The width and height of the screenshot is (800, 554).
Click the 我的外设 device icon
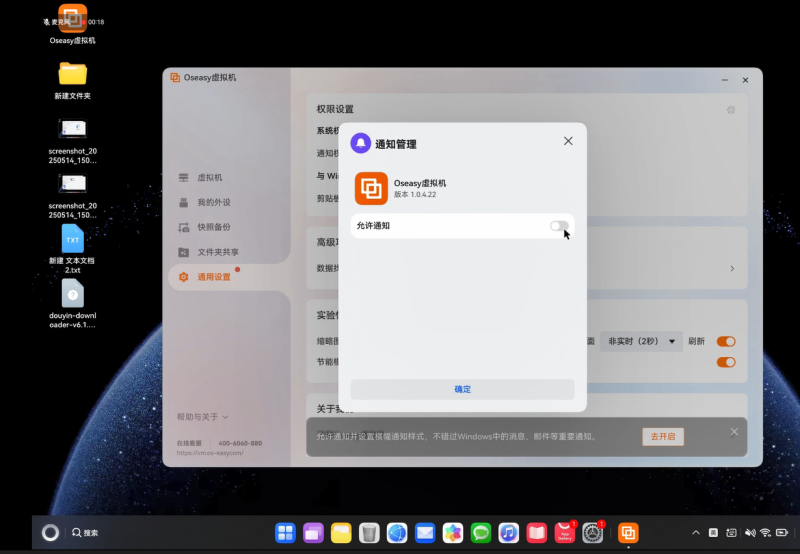(184, 203)
